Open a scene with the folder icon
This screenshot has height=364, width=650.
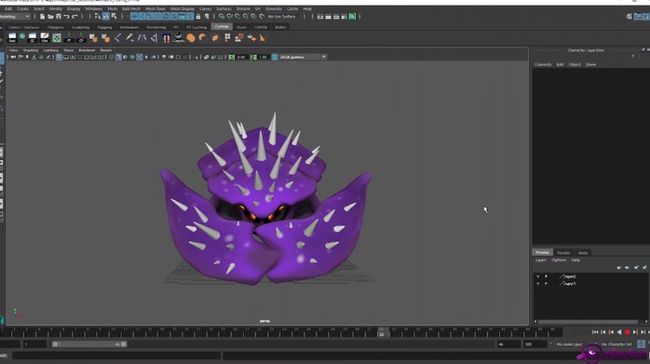51,17
